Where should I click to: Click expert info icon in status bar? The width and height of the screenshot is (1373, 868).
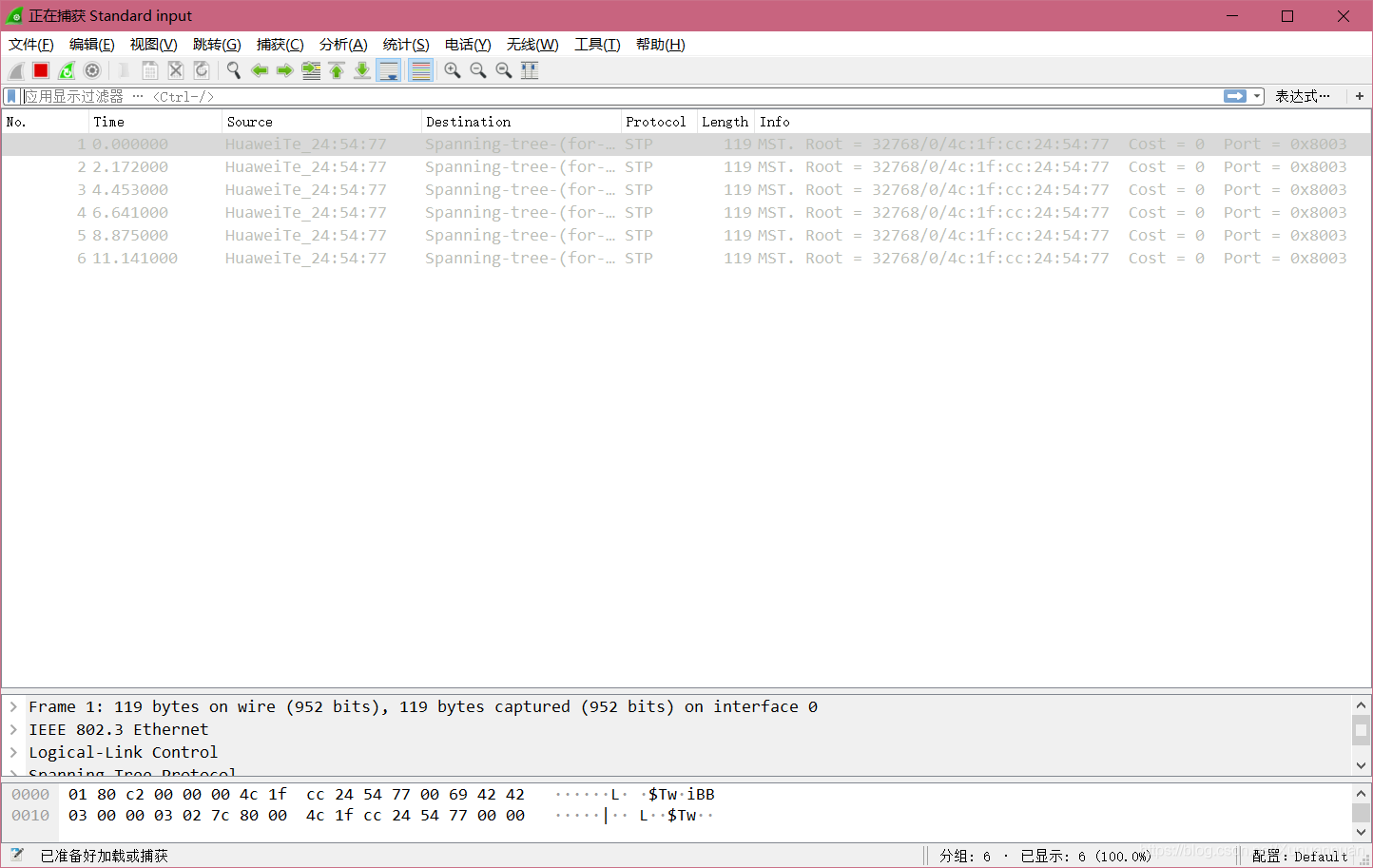click(x=16, y=856)
